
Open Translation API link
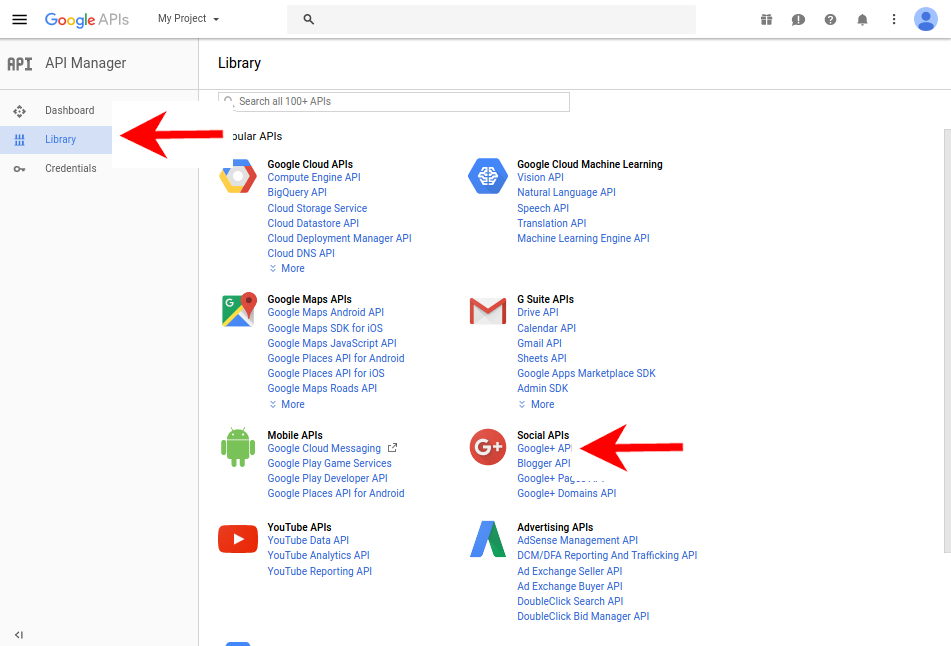[x=552, y=223]
